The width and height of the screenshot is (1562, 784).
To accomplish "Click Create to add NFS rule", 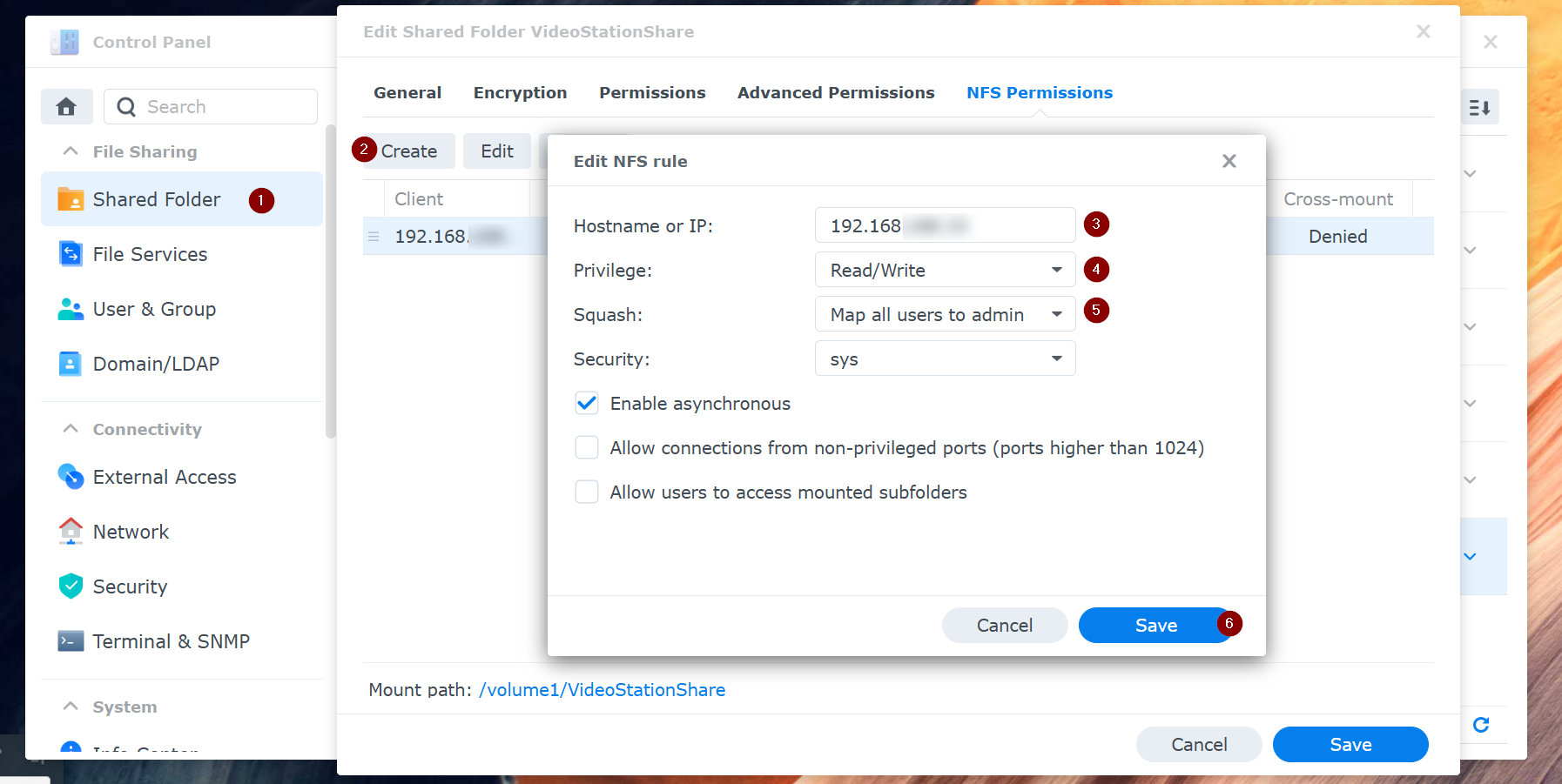I will (408, 151).
